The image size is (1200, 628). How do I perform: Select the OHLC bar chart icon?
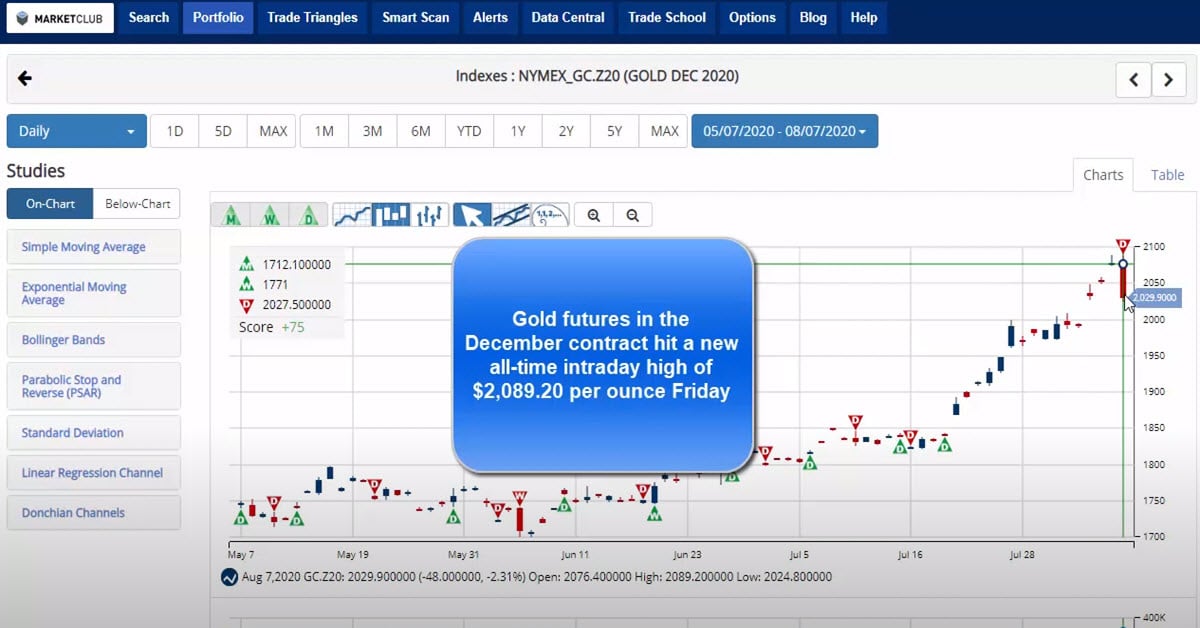click(x=430, y=215)
